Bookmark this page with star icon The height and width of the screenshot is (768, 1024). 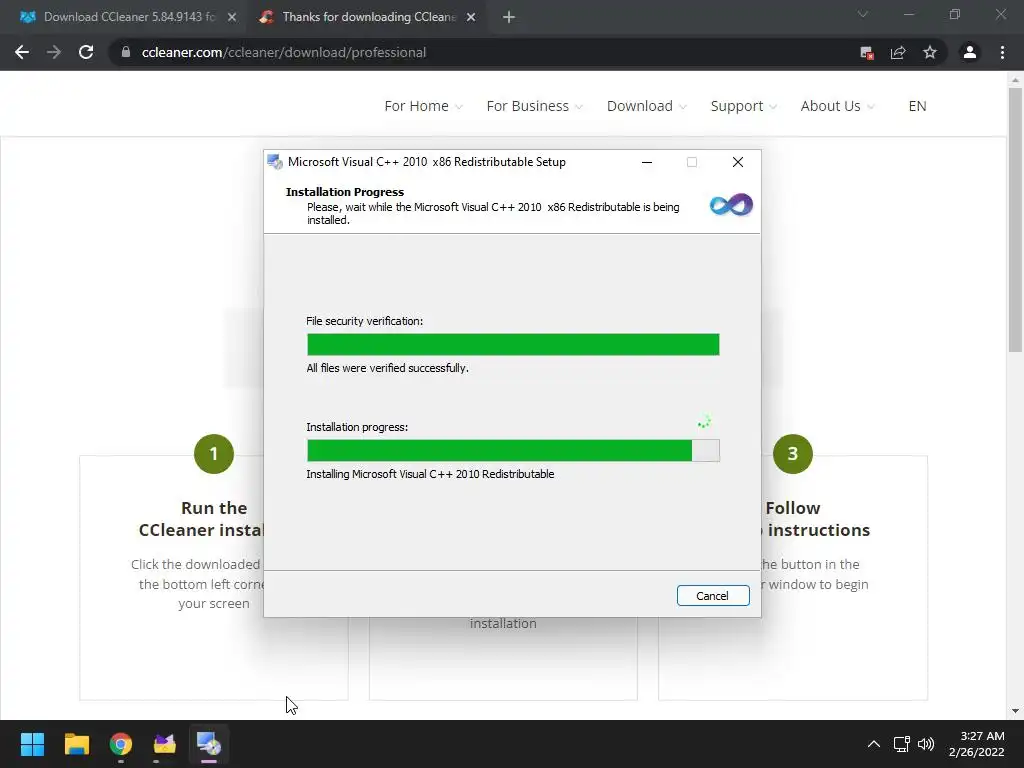[930, 52]
